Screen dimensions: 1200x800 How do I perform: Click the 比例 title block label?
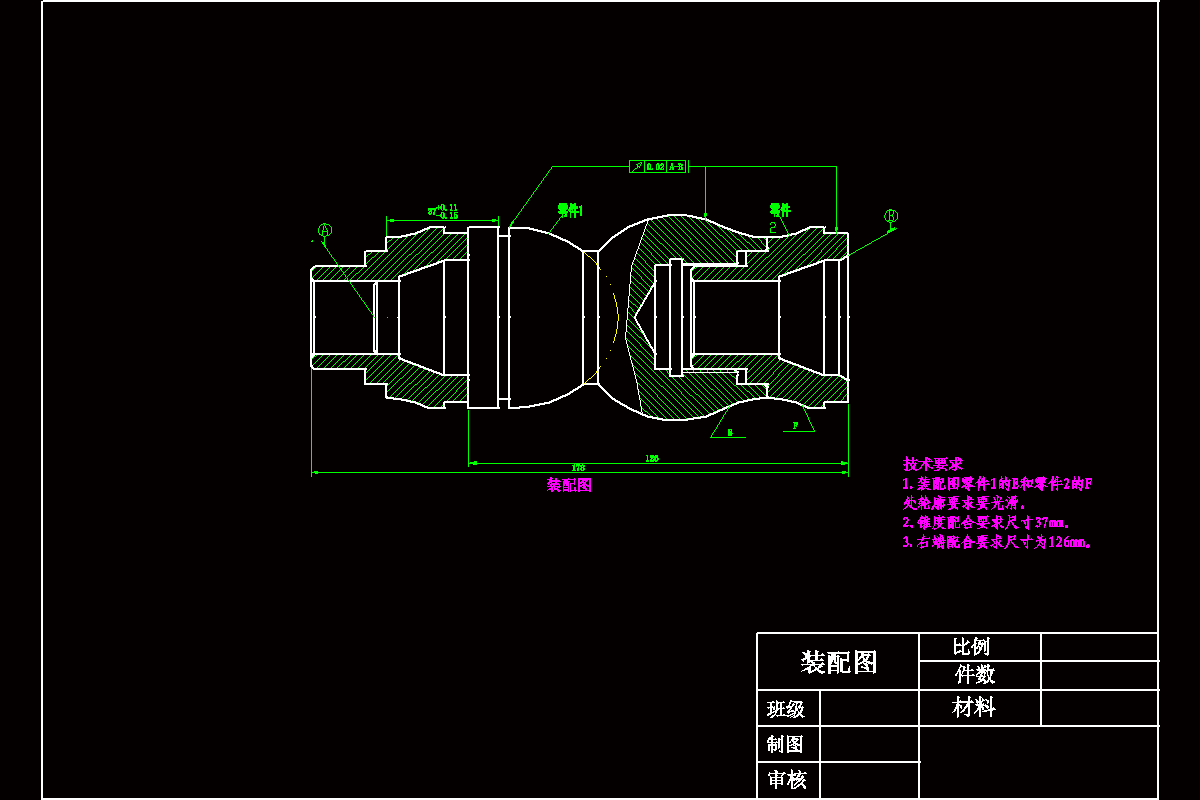click(x=972, y=647)
